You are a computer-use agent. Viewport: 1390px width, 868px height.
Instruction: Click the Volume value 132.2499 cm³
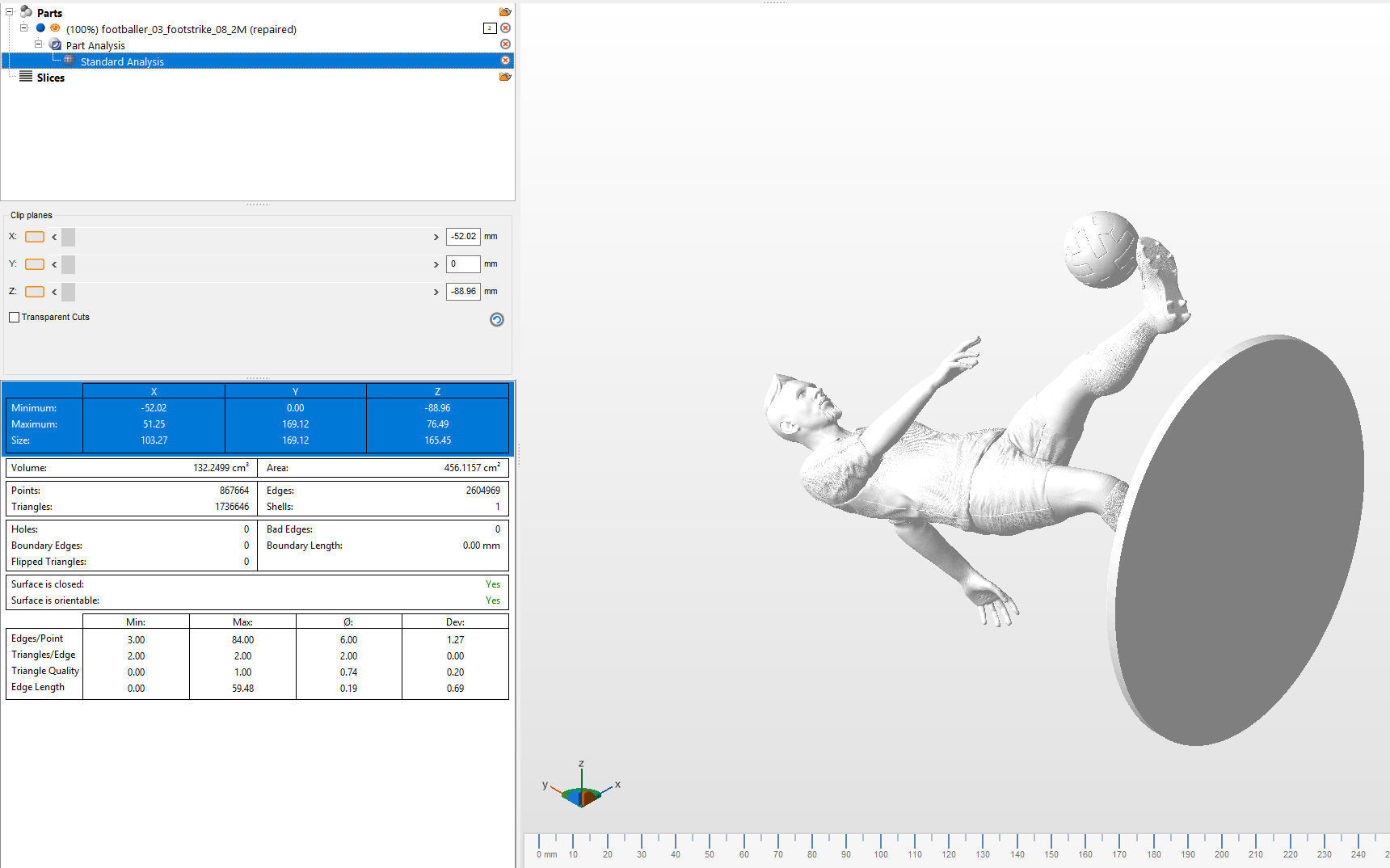coord(221,468)
